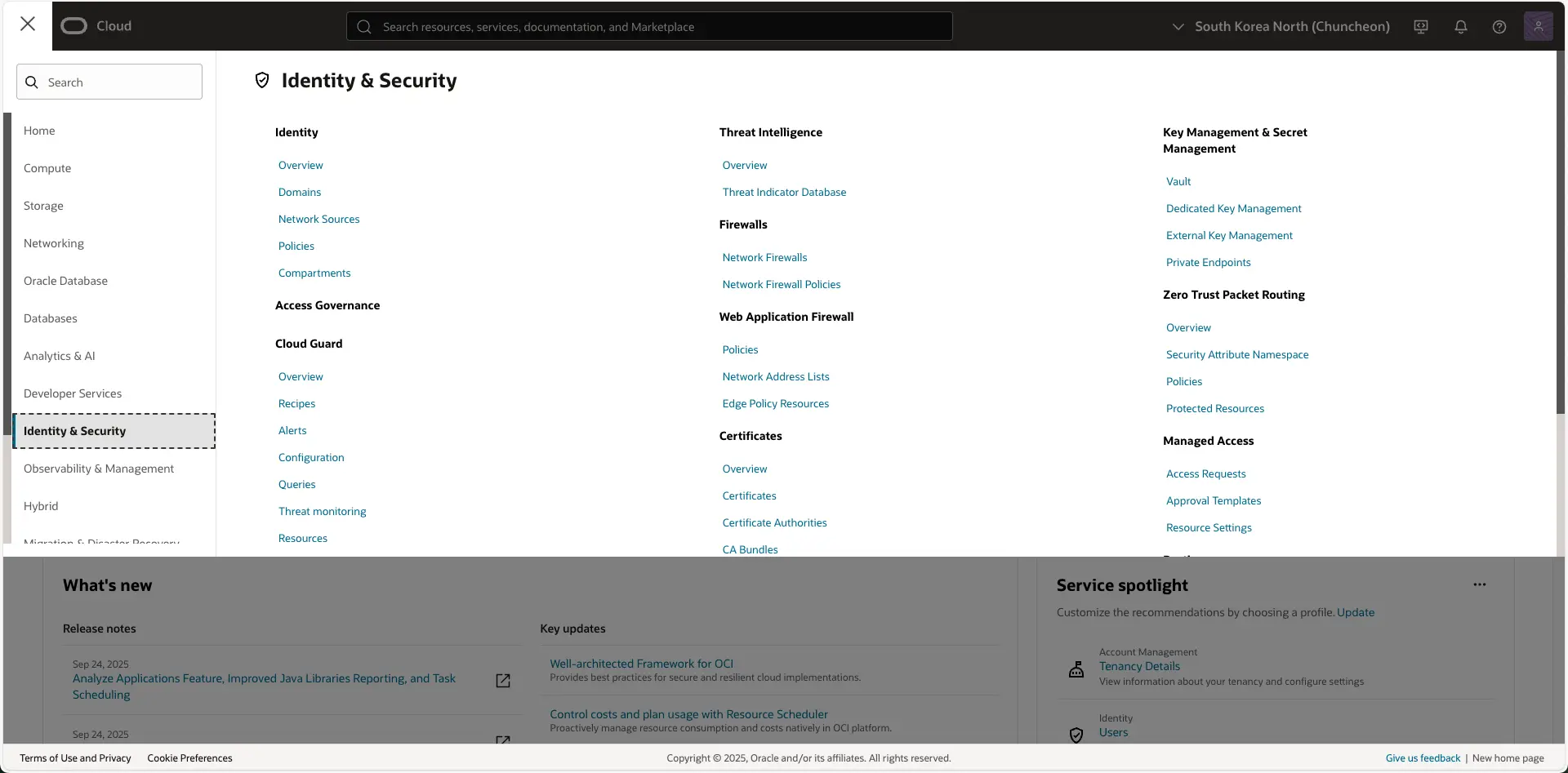Select Databases in the navigation menu
Viewport: 1568px width, 773px height.
[51, 318]
